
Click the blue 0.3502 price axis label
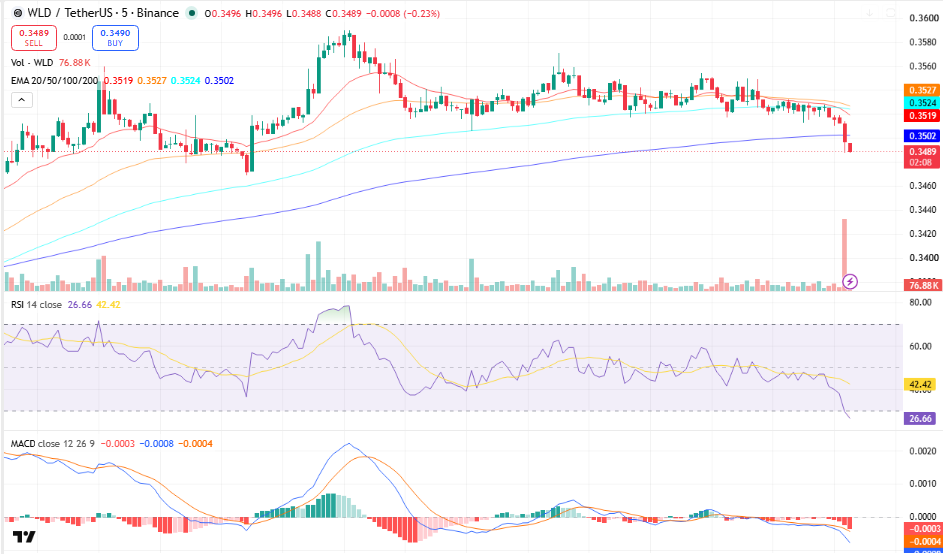[x=921, y=136]
